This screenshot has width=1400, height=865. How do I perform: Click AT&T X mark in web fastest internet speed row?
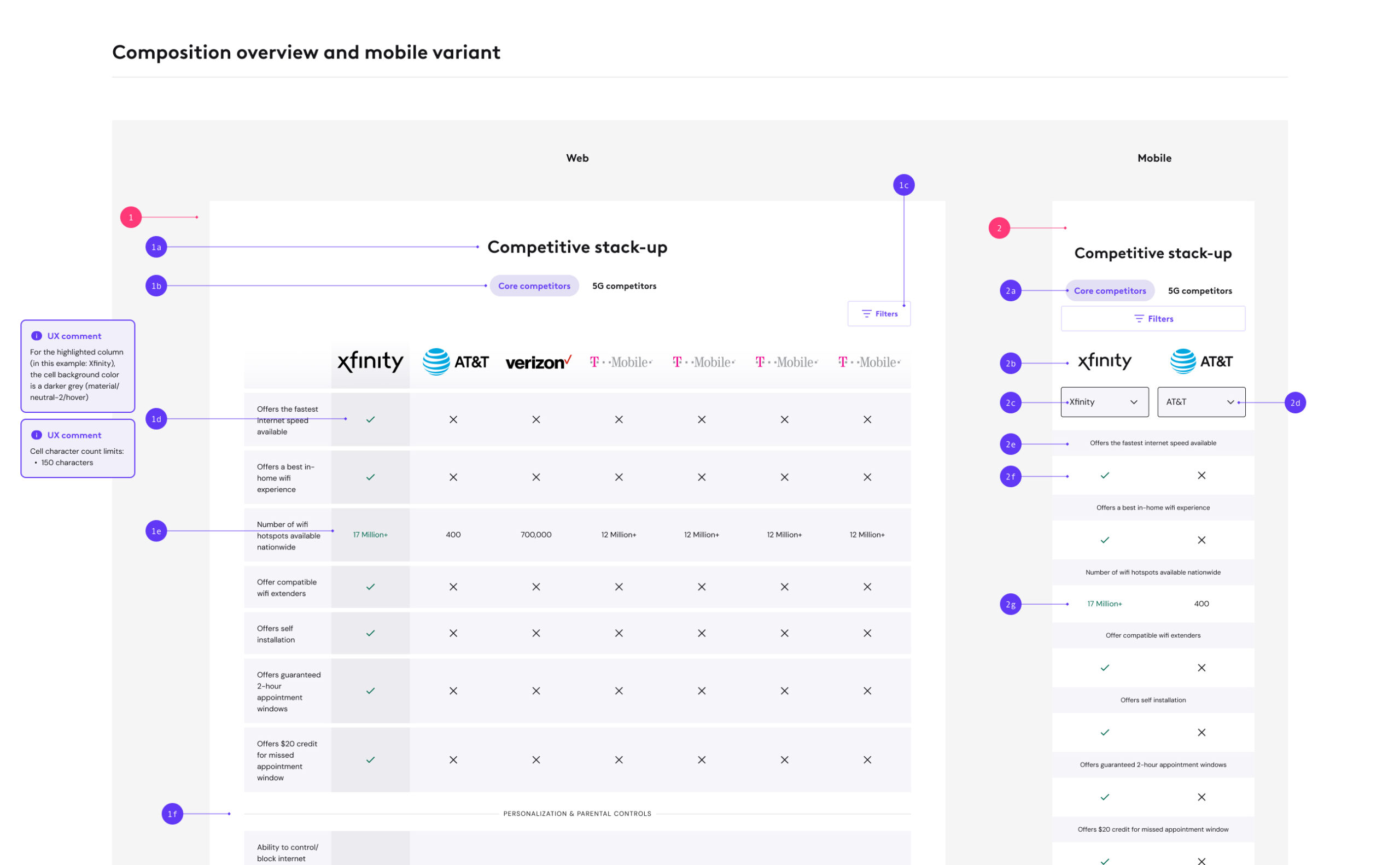point(453,419)
